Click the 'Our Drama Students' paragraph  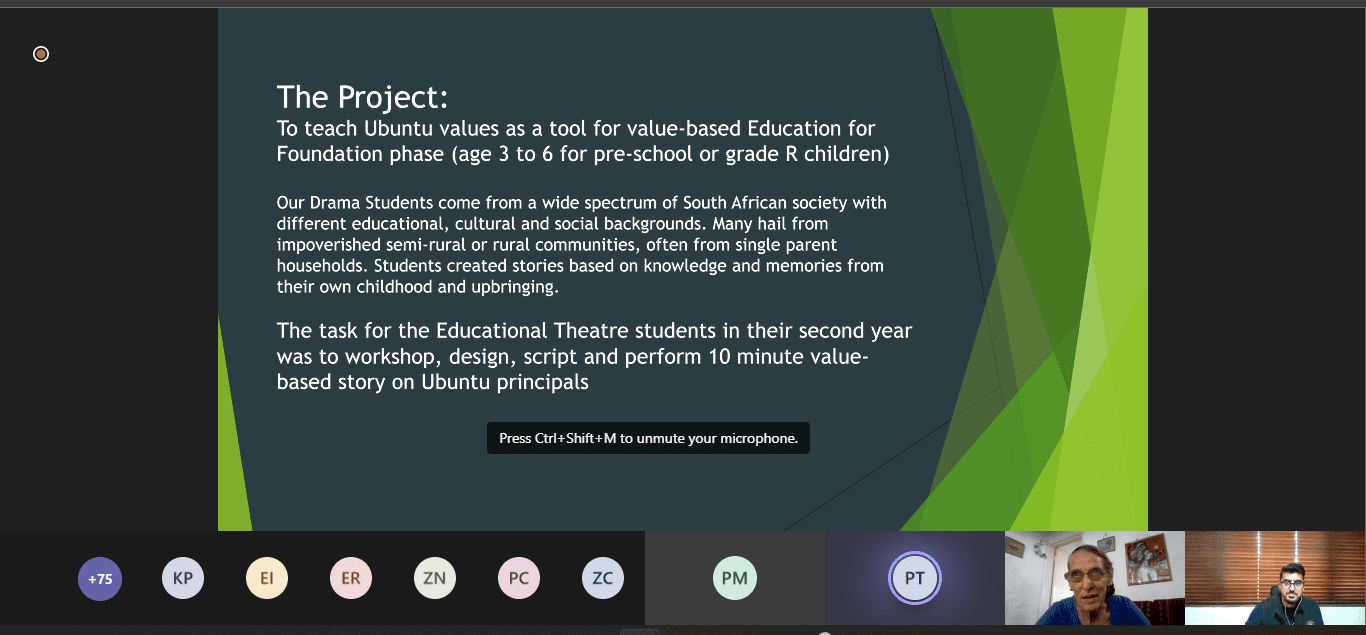point(581,245)
